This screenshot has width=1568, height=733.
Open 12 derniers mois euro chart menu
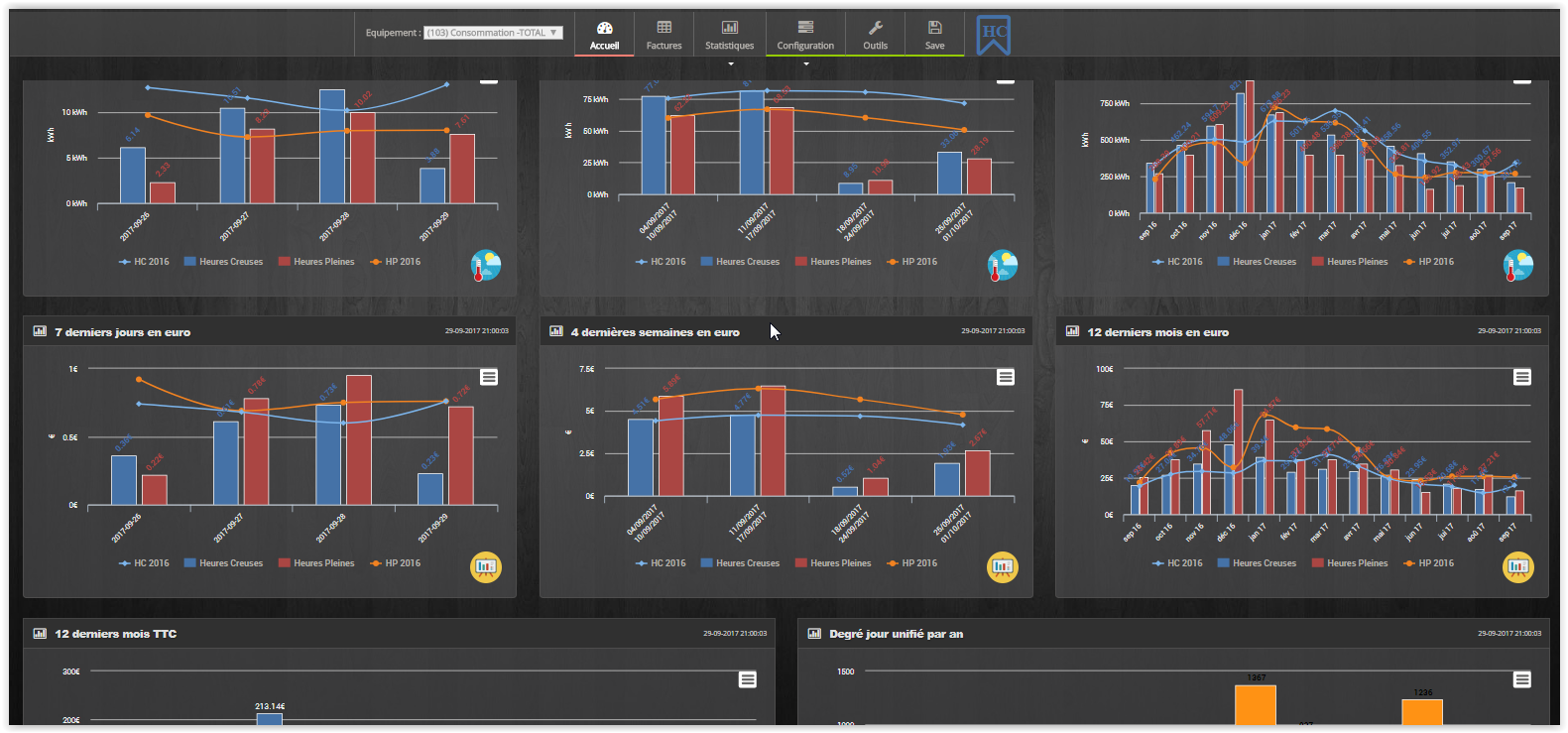(1522, 377)
